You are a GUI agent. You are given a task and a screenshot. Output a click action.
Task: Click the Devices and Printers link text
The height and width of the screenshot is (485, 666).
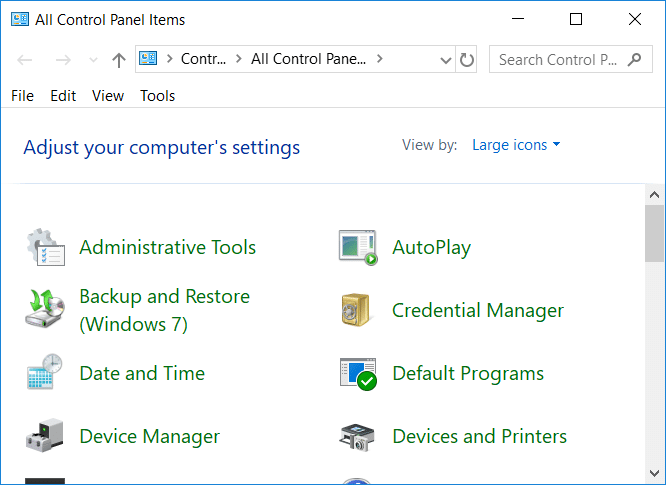point(479,436)
